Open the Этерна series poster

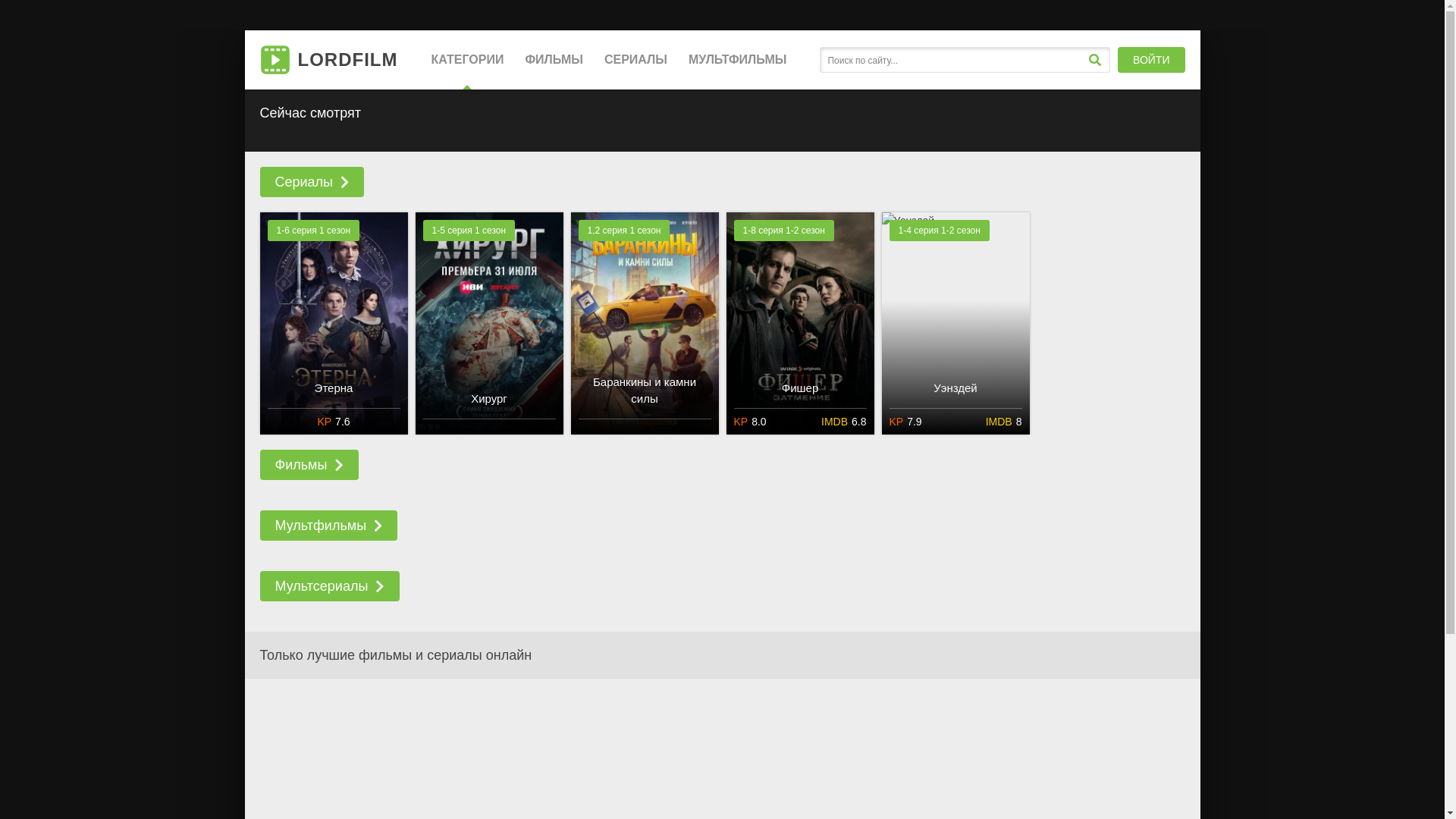pyautogui.click(x=334, y=323)
